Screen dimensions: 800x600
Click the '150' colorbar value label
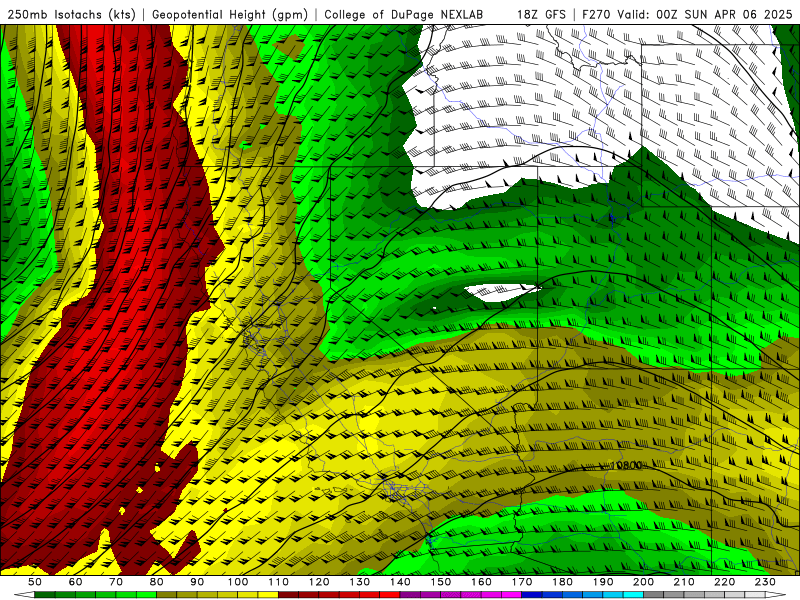[440, 582]
